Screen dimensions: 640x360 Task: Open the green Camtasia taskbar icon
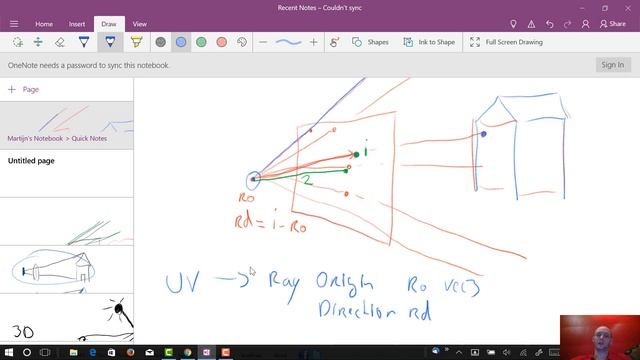coord(169,352)
